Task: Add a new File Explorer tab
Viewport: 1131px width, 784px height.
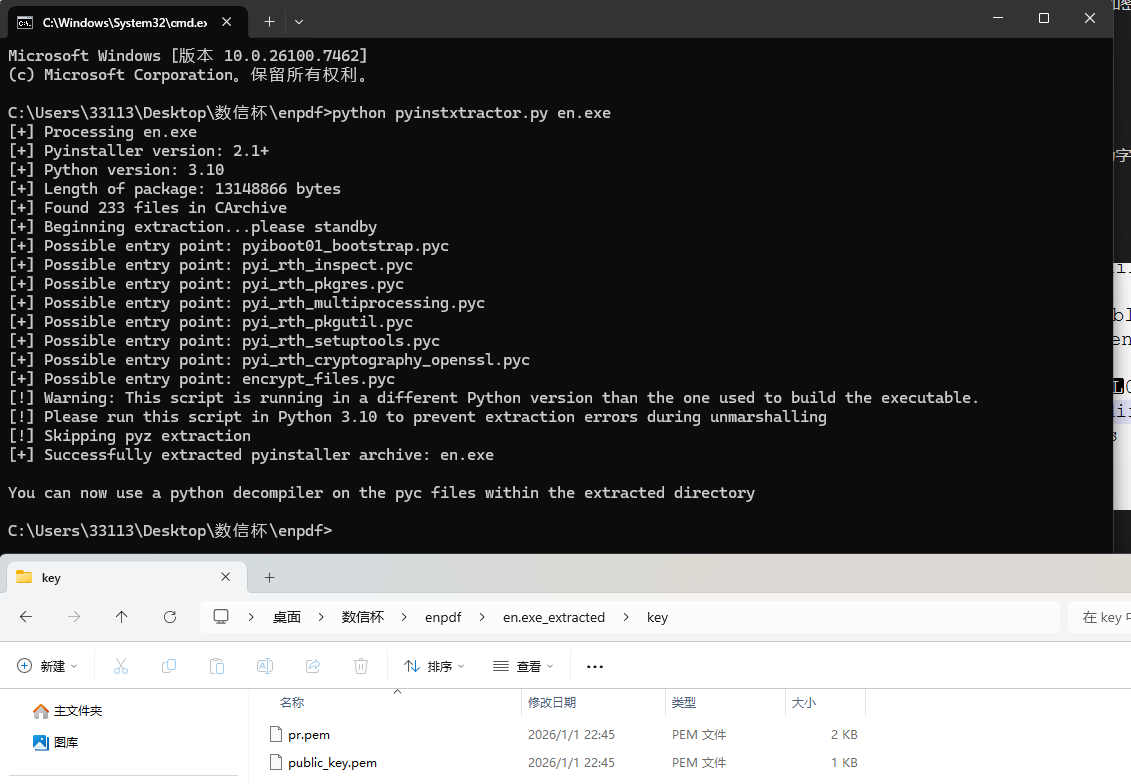Action: click(269, 577)
